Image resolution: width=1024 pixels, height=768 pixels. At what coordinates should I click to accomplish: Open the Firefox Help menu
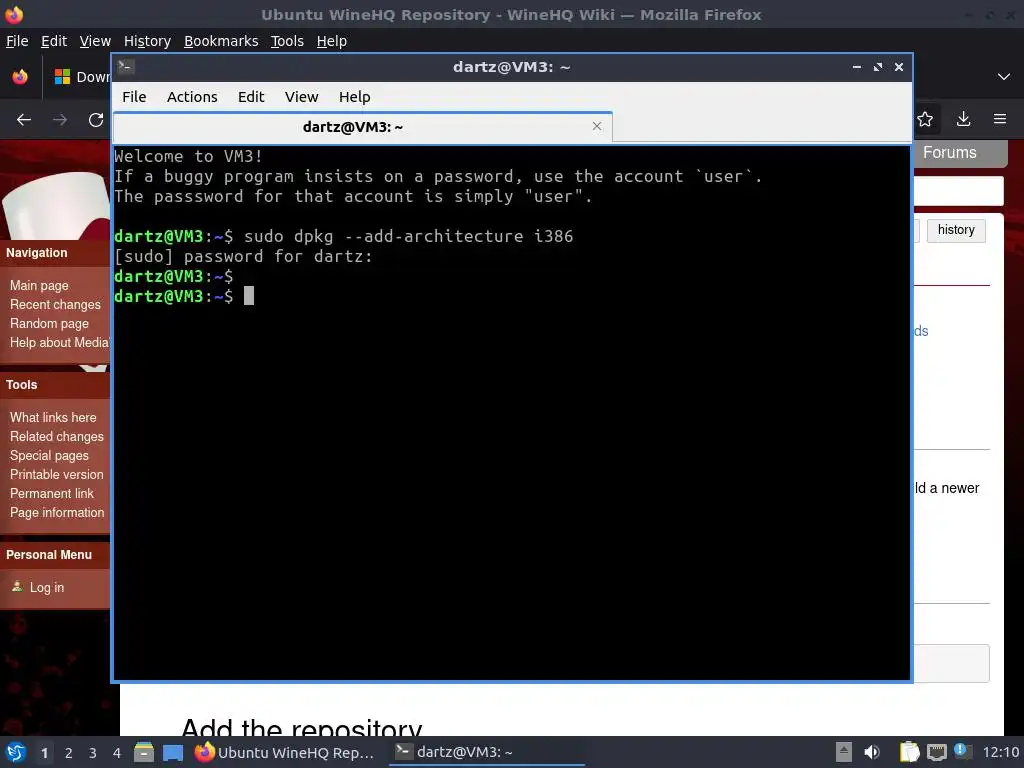coord(332,41)
